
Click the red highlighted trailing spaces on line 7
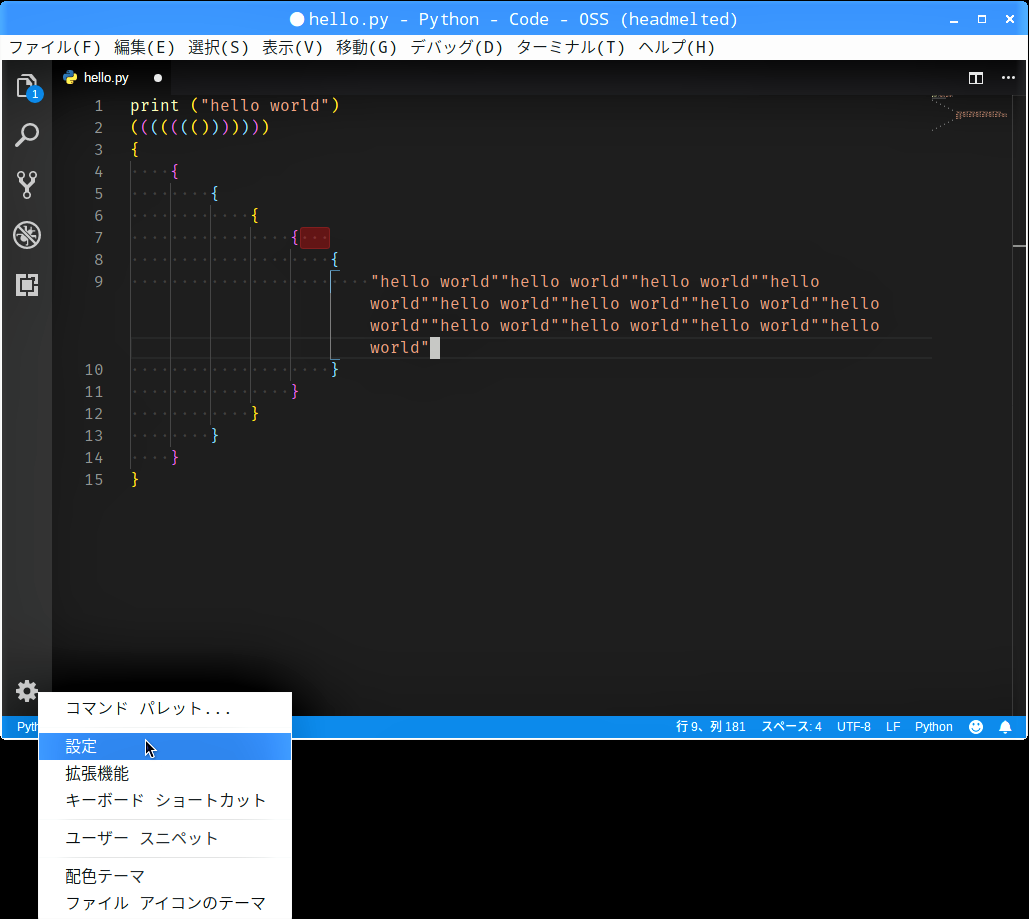pyautogui.click(x=315, y=238)
